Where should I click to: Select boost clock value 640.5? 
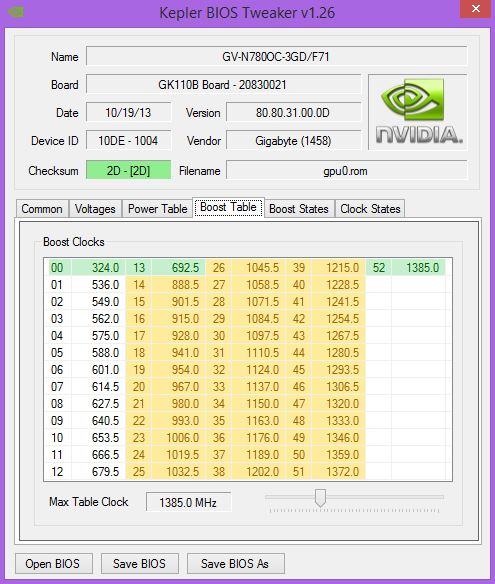click(x=98, y=420)
